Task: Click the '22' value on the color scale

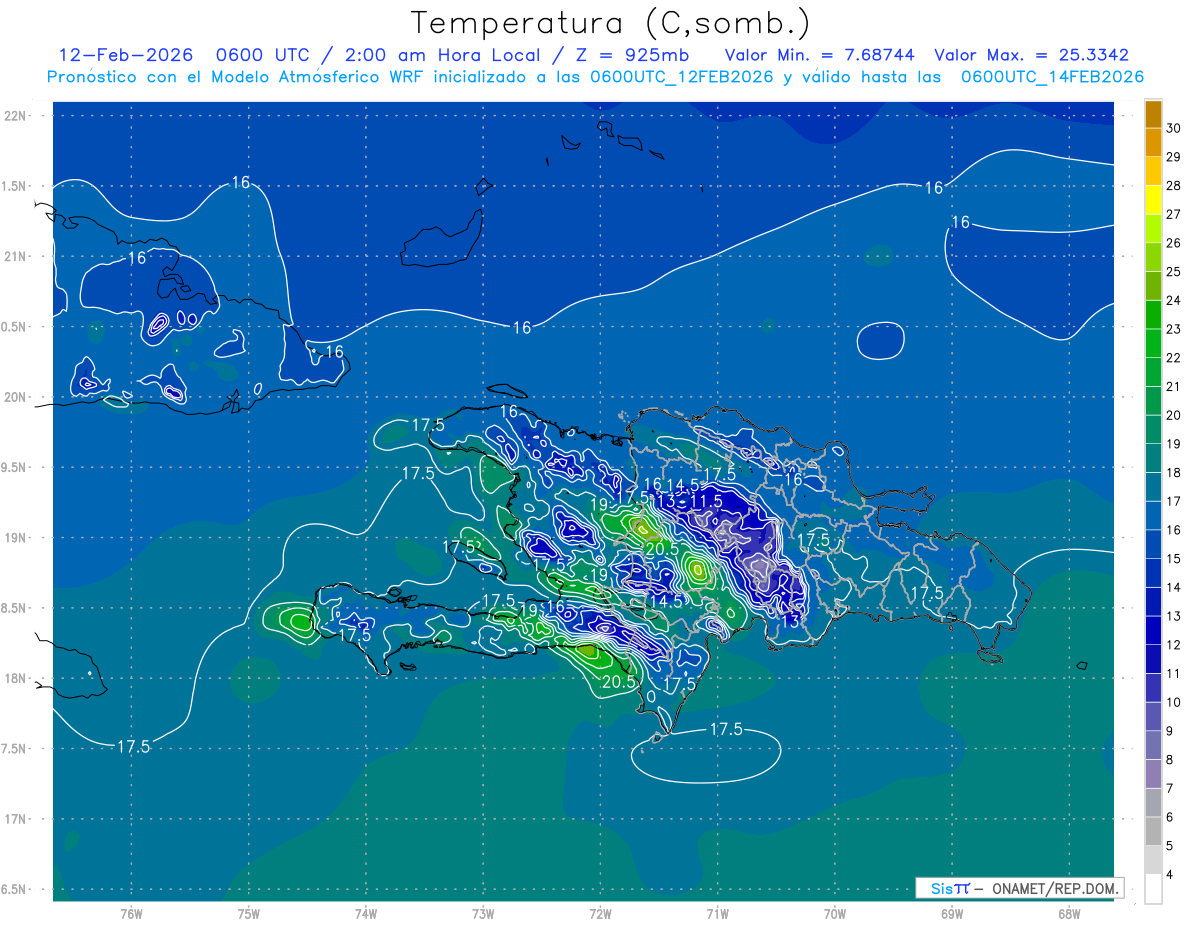Action: coord(1174,358)
